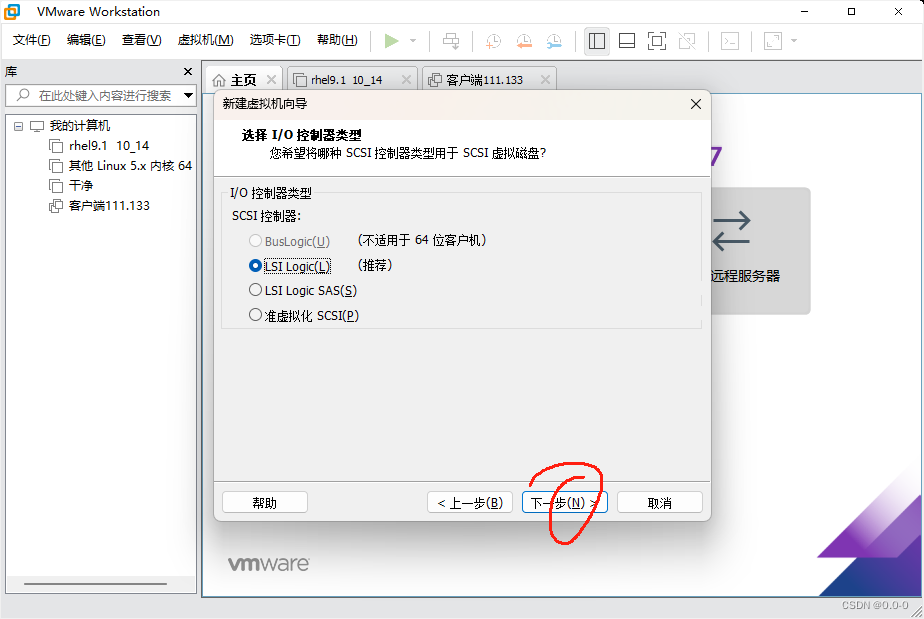924x619 pixels.
Task: Close the 客户端111.133 tab
Action: (545, 80)
